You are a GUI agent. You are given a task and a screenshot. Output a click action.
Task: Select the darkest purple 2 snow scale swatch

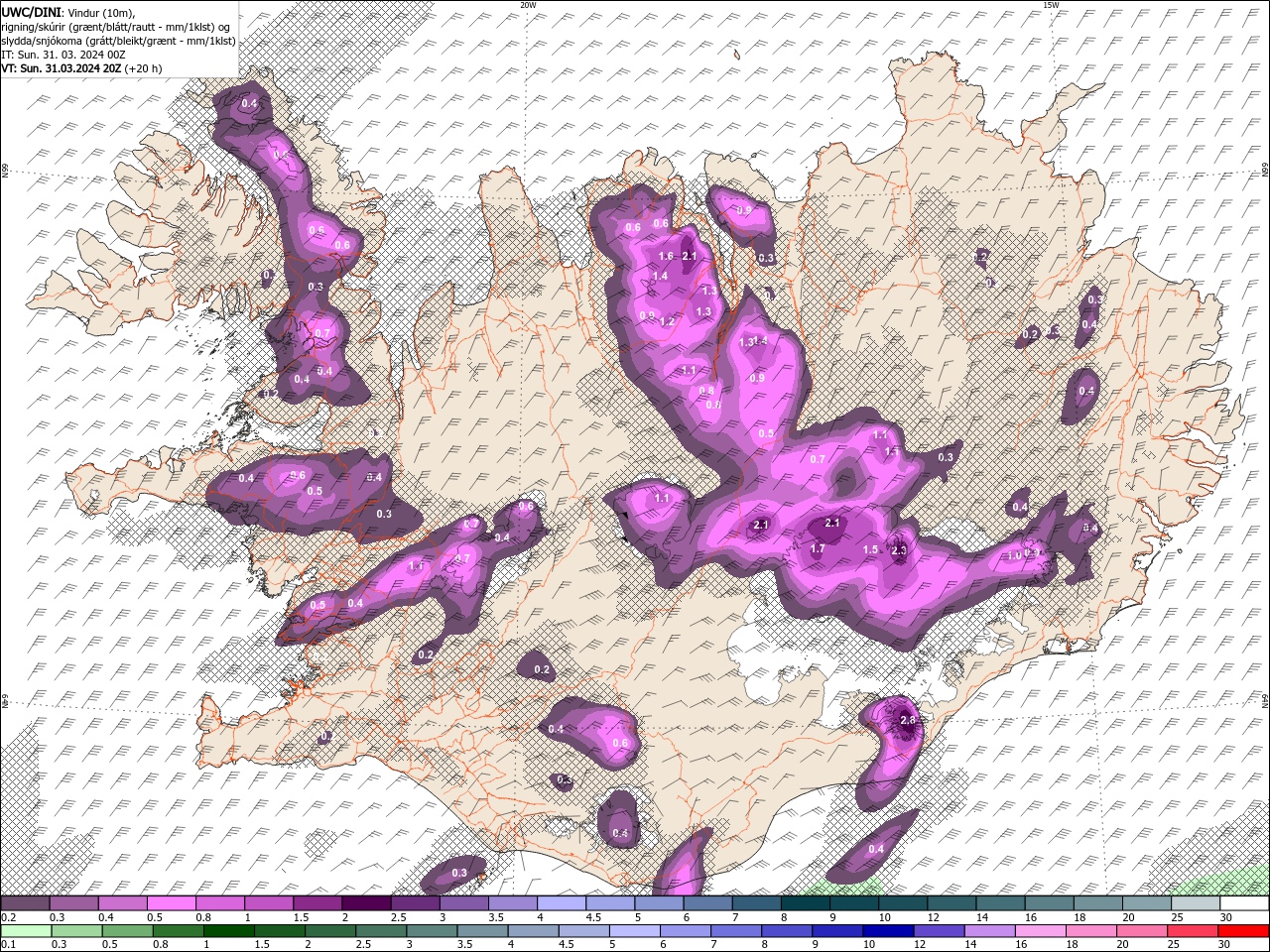pos(366,903)
